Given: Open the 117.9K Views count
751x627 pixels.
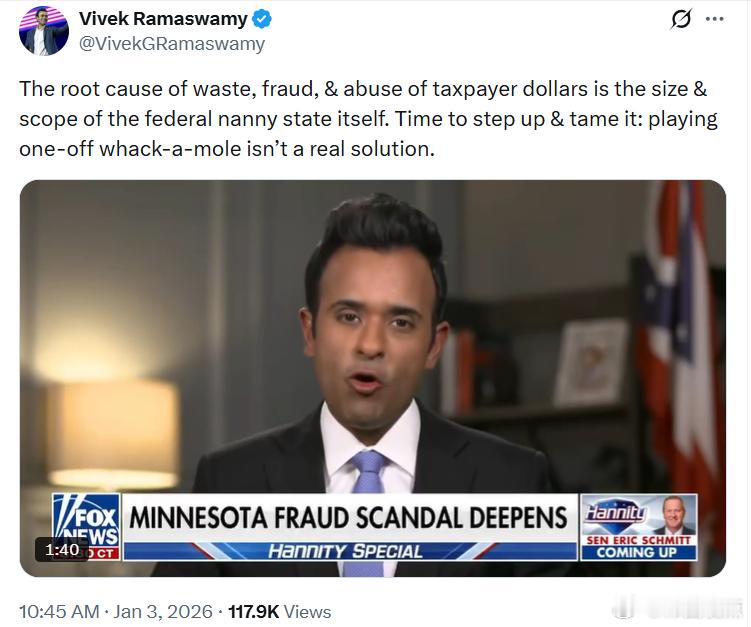Looking at the screenshot, I should pos(280,612).
